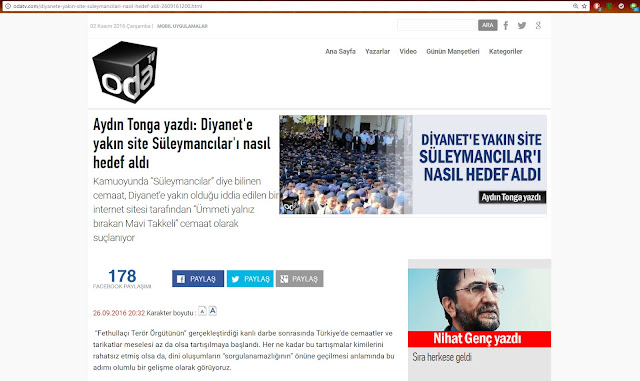
Task: Click the site search input field
Action: coord(436,25)
